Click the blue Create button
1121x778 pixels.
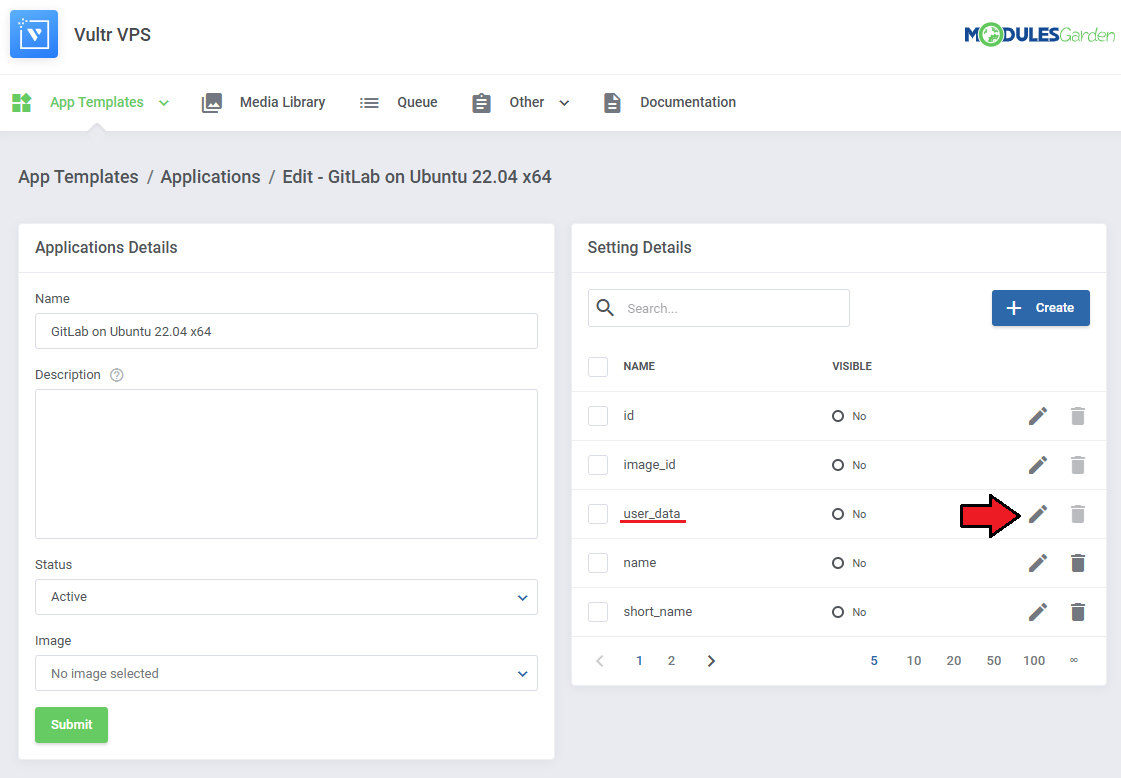tap(1040, 307)
